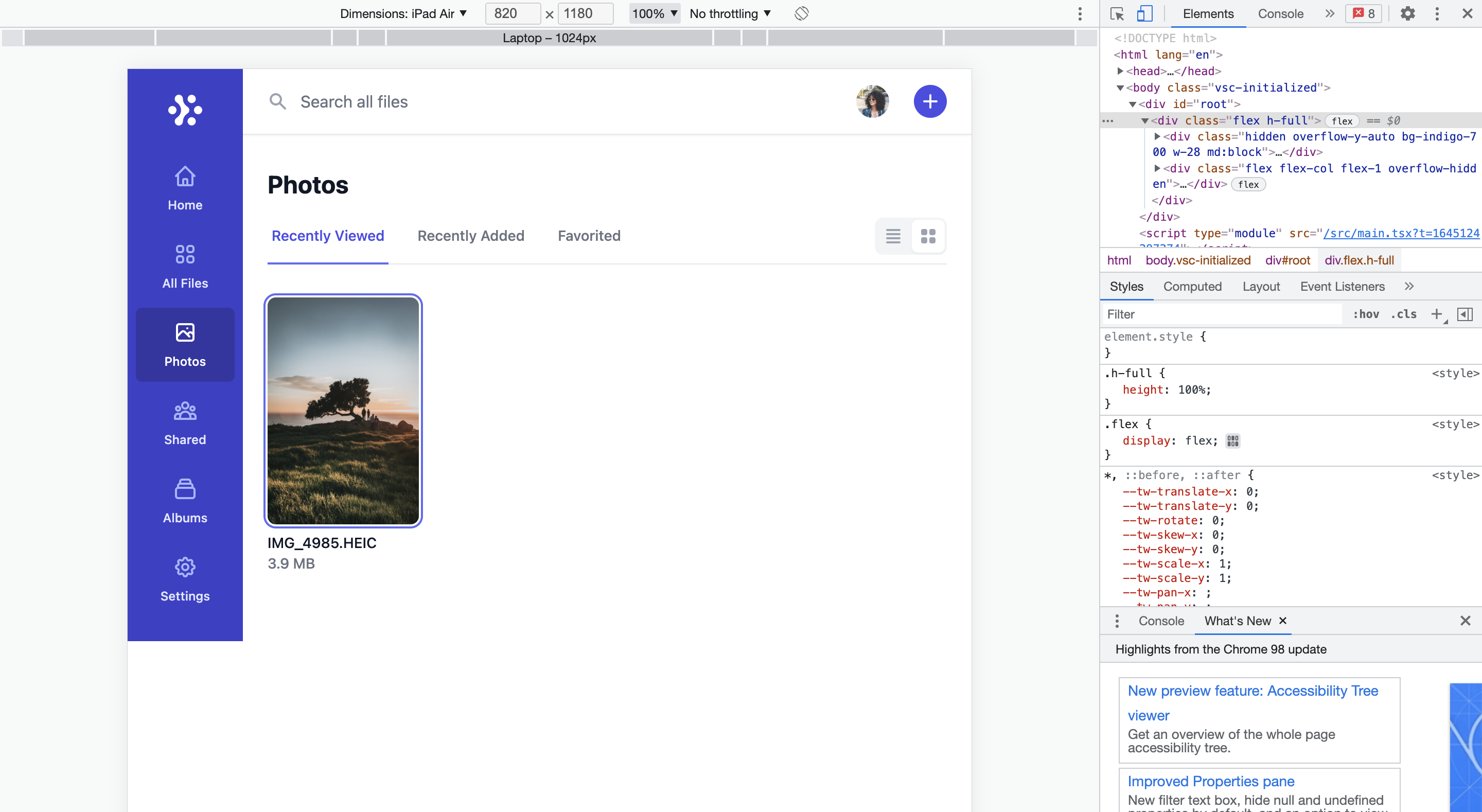Go to All Files in sidebar
The image size is (1482, 812).
(185, 254)
